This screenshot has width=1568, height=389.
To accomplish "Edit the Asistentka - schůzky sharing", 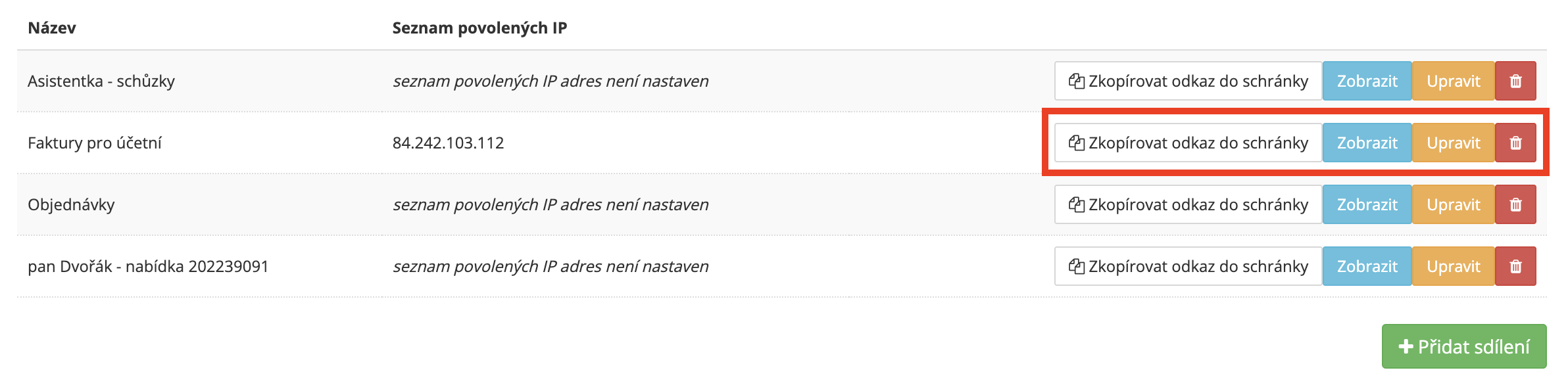I will click(1453, 81).
